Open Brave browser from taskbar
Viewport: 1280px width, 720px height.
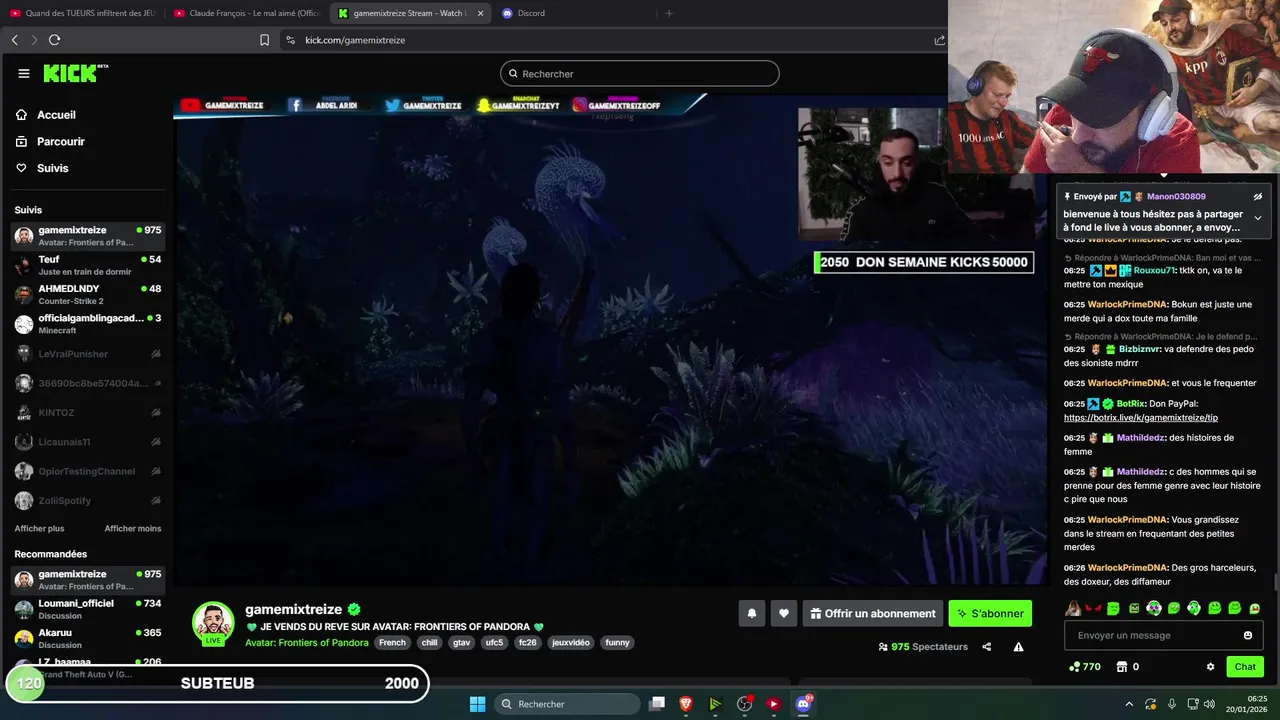686,704
